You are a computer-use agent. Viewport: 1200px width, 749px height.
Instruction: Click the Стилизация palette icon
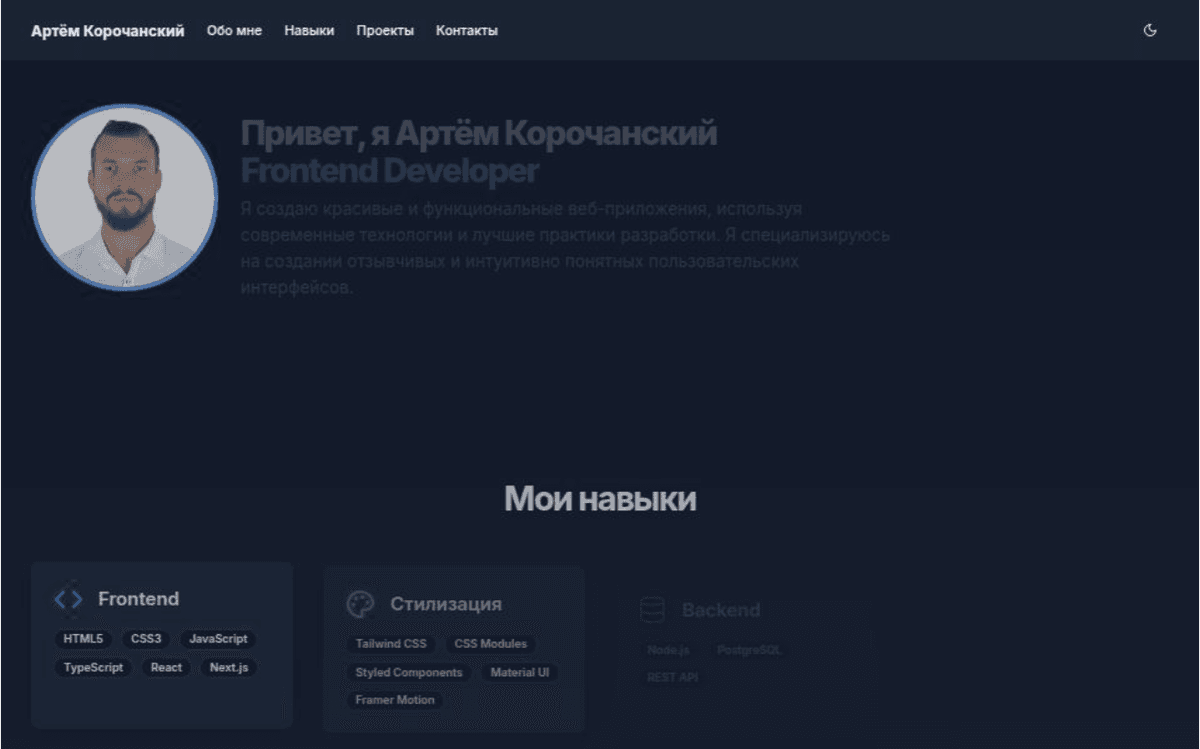click(x=360, y=604)
